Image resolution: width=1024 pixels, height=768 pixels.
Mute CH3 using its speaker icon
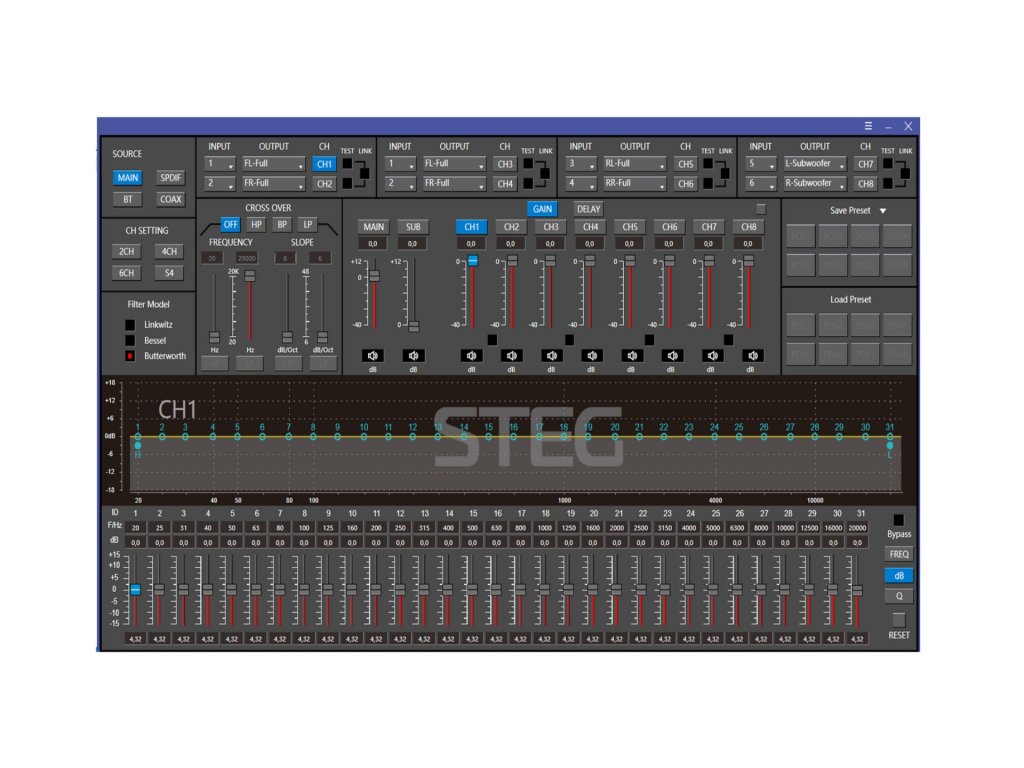(552, 356)
